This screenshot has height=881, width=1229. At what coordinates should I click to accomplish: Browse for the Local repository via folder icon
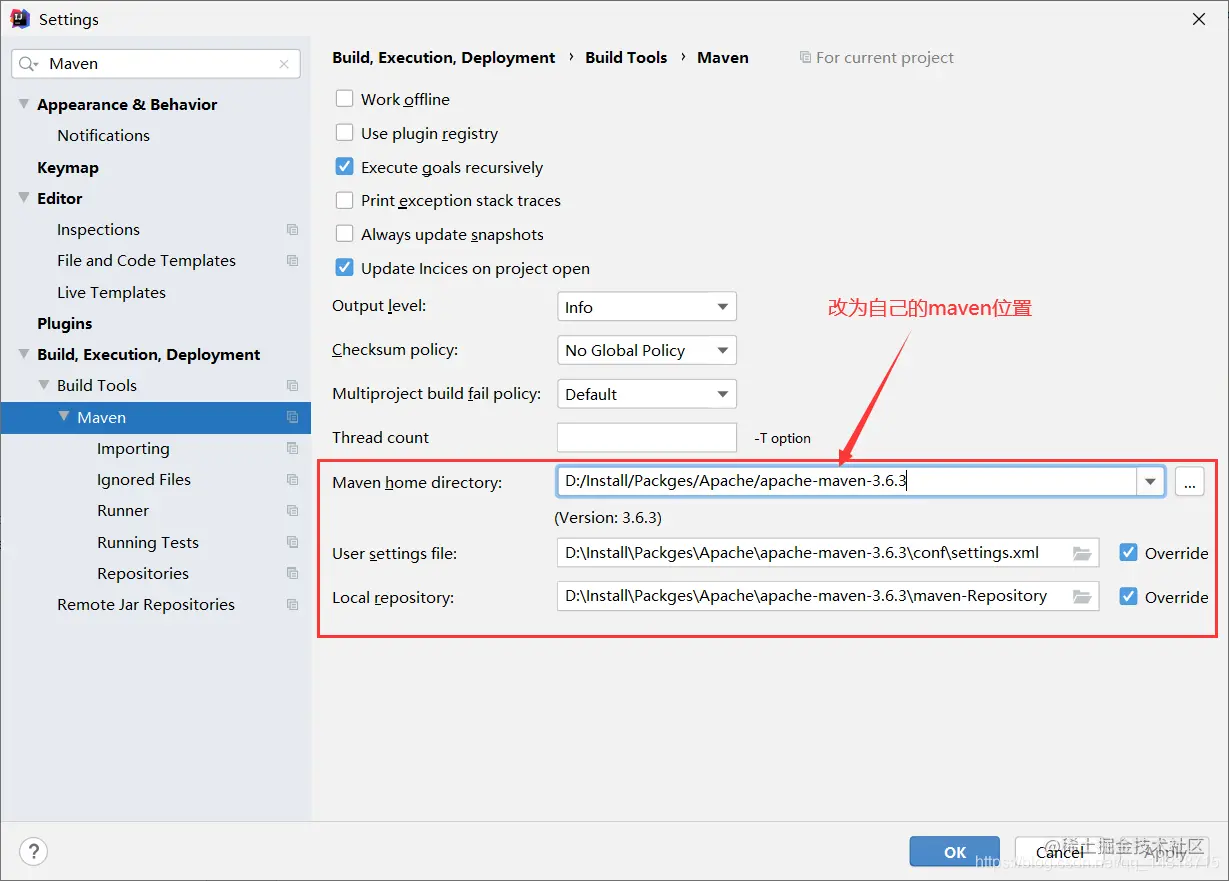pos(1081,597)
